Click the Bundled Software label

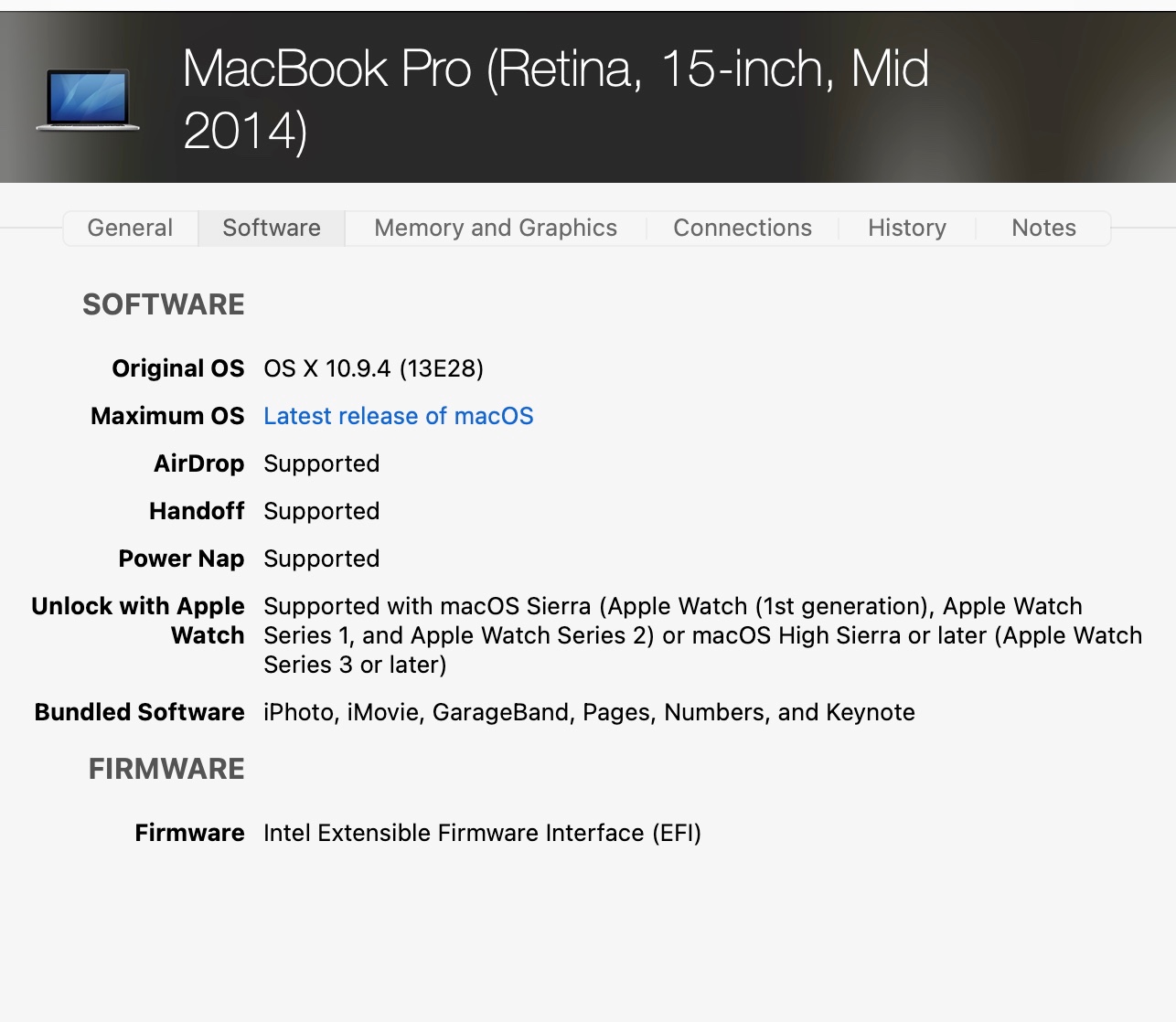click(x=140, y=712)
